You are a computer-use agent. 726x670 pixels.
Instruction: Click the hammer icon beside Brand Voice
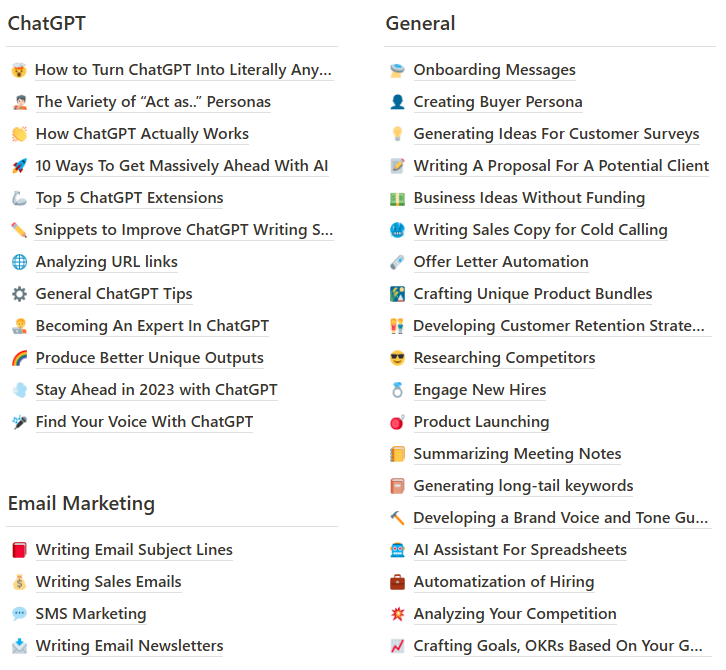click(x=397, y=518)
